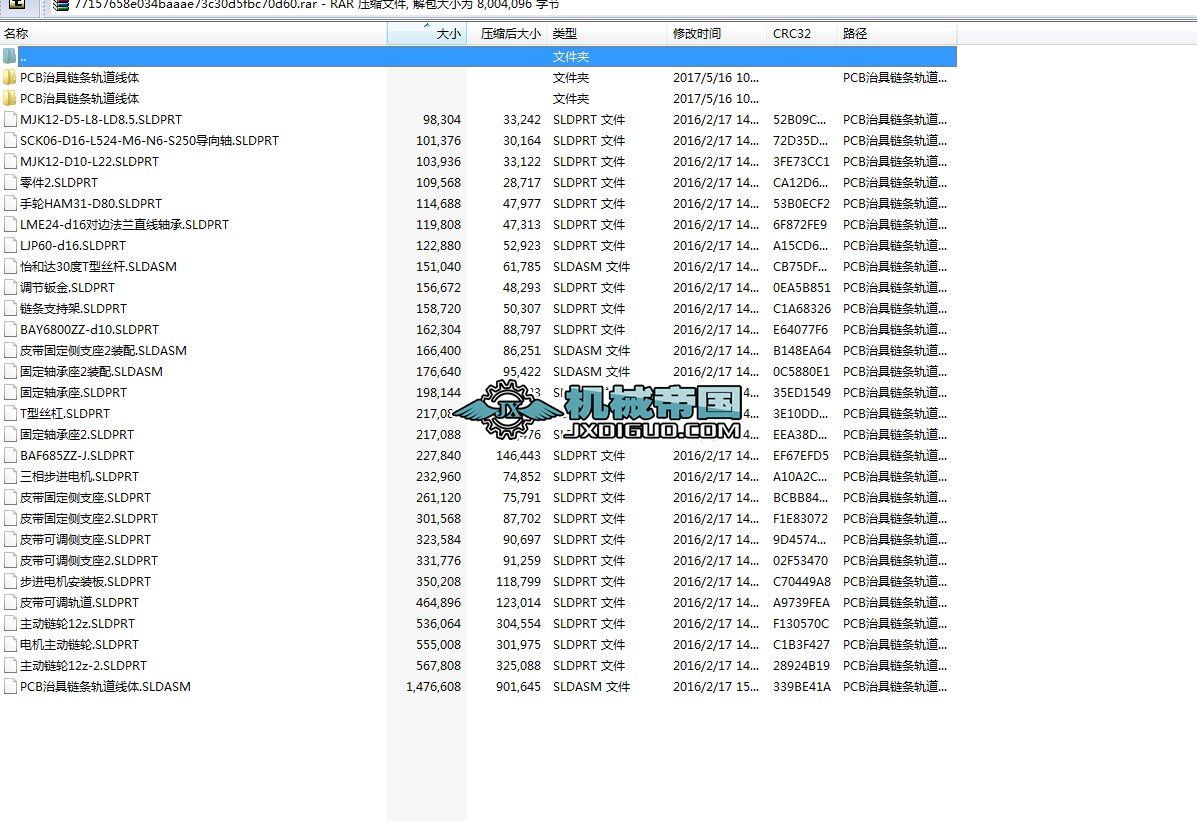The height and width of the screenshot is (821, 1197).
Task: Click the compressed size value 901,645
Action: click(518, 687)
